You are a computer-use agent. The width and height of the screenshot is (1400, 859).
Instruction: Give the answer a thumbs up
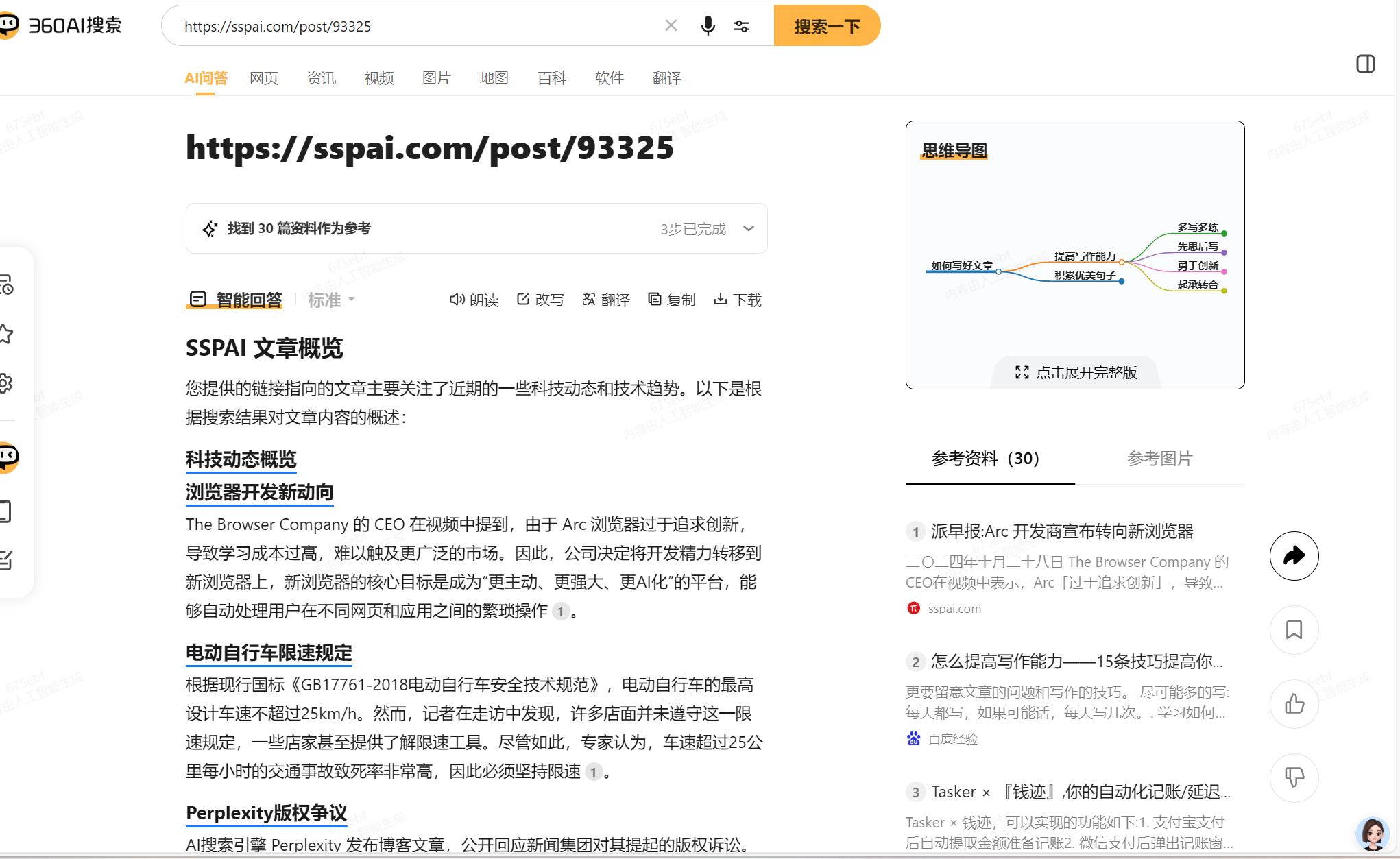click(1294, 703)
